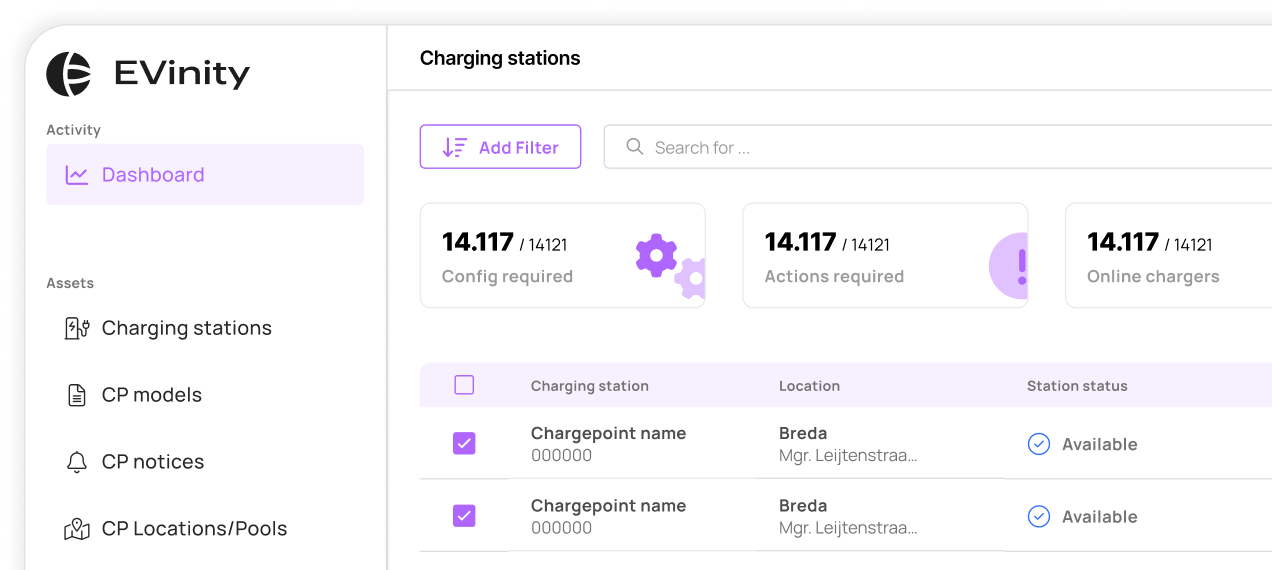This screenshot has height=570, width=1272.
Task: Click the Dashboard chart icon
Action: point(77,175)
